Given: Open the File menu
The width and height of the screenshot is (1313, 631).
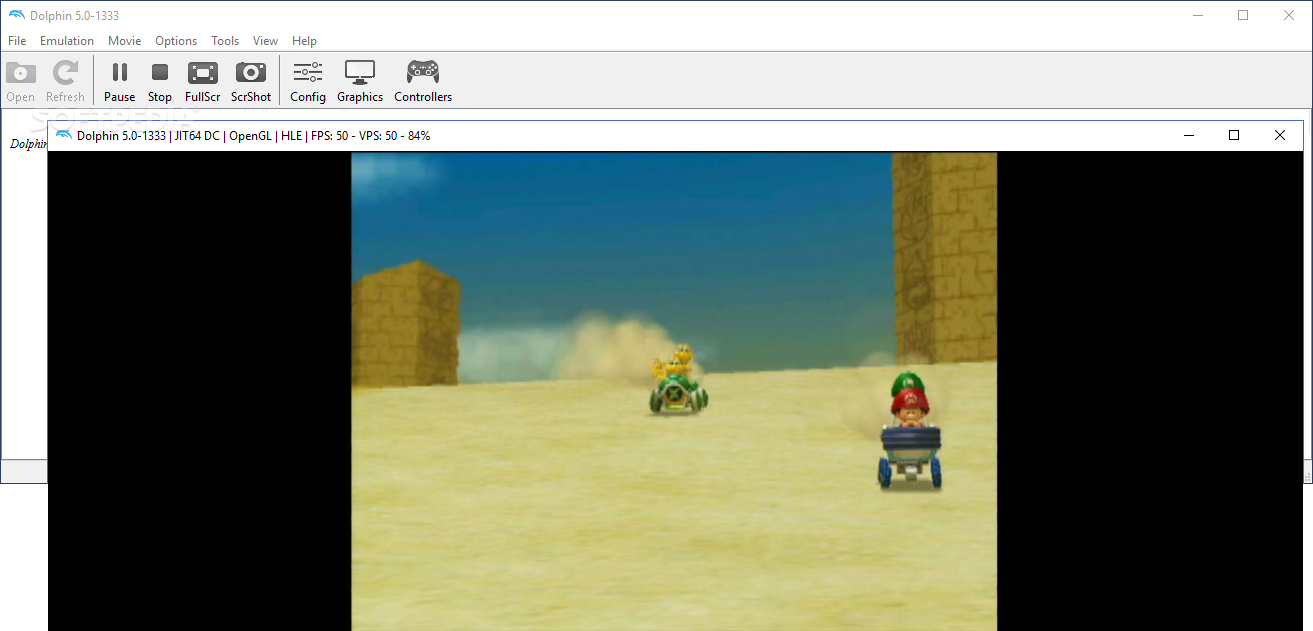Looking at the screenshot, I should 17,41.
